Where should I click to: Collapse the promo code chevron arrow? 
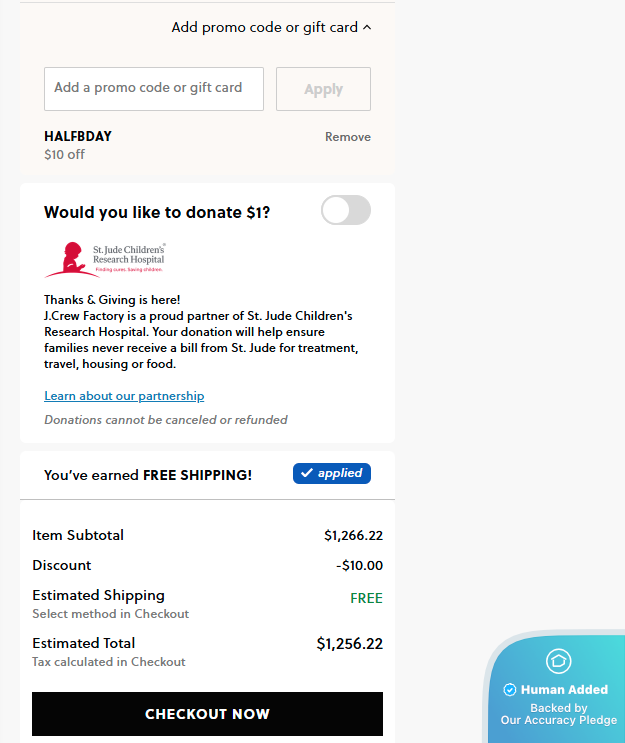click(x=367, y=27)
